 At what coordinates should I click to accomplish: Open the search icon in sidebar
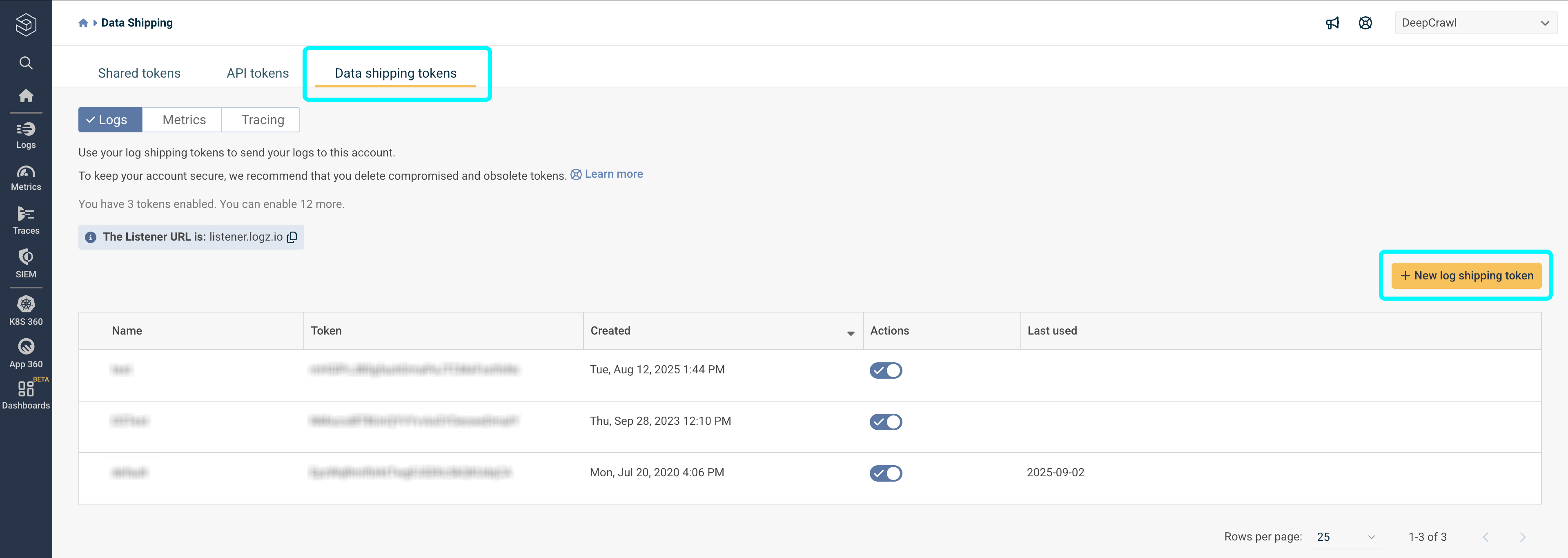26,63
